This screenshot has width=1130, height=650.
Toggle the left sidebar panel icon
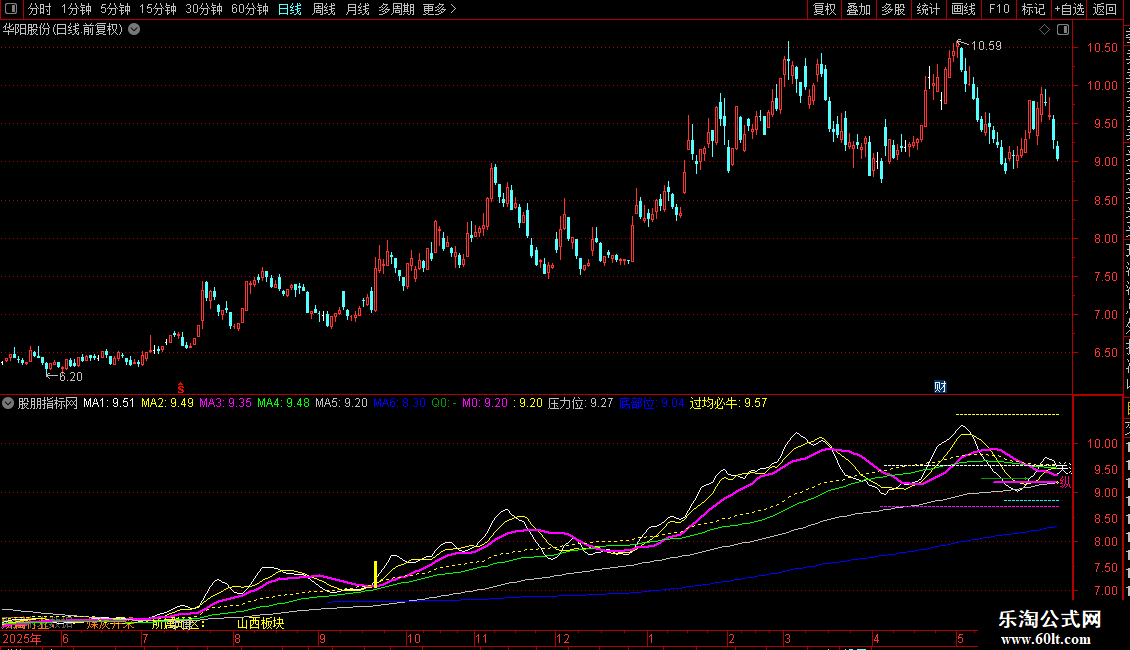coord(11,9)
